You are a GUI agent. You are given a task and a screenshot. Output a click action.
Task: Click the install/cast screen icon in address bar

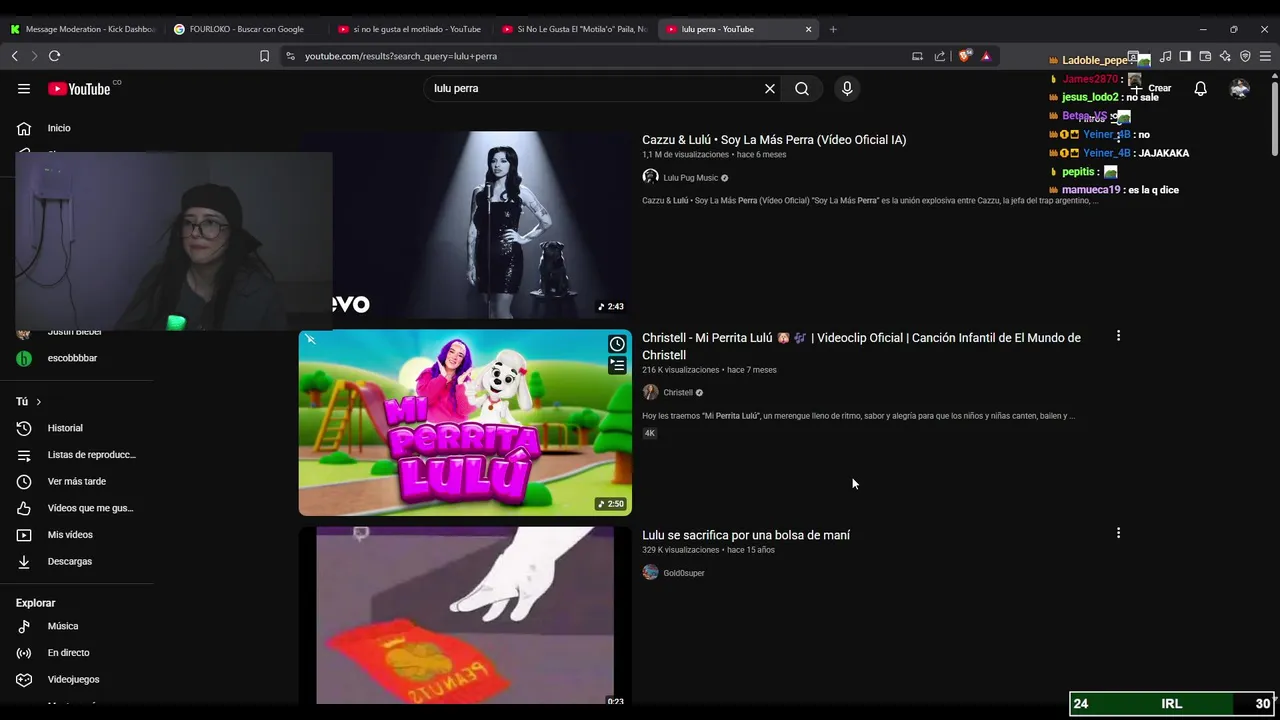pos(918,56)
